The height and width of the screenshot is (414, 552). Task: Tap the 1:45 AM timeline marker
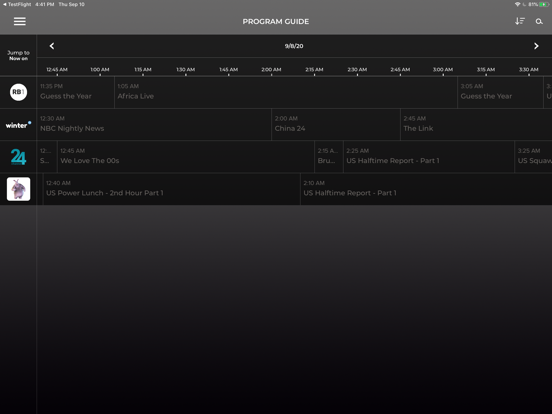pos(228,70)
